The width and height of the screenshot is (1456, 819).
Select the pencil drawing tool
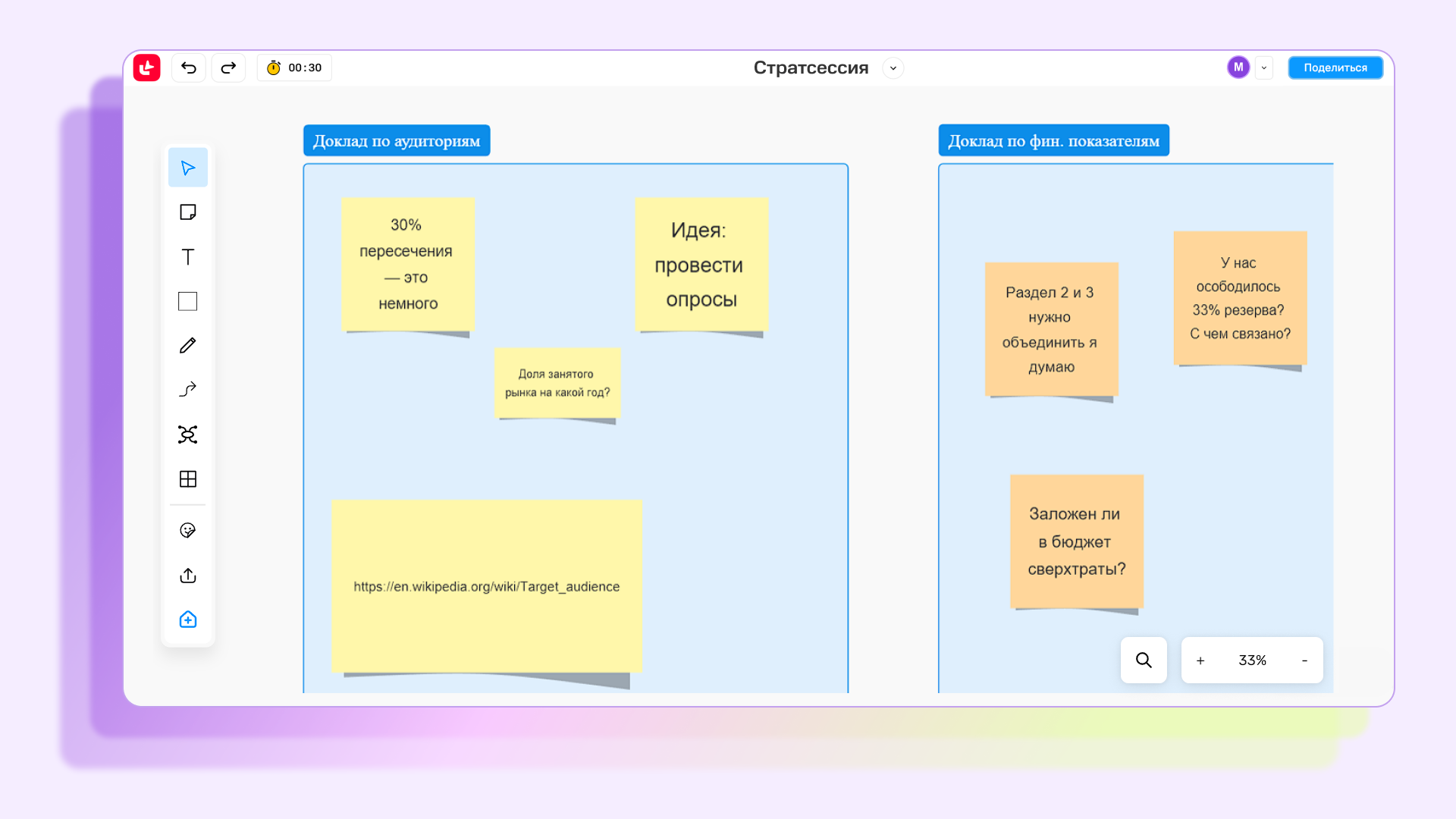click(x=187, y=346)
